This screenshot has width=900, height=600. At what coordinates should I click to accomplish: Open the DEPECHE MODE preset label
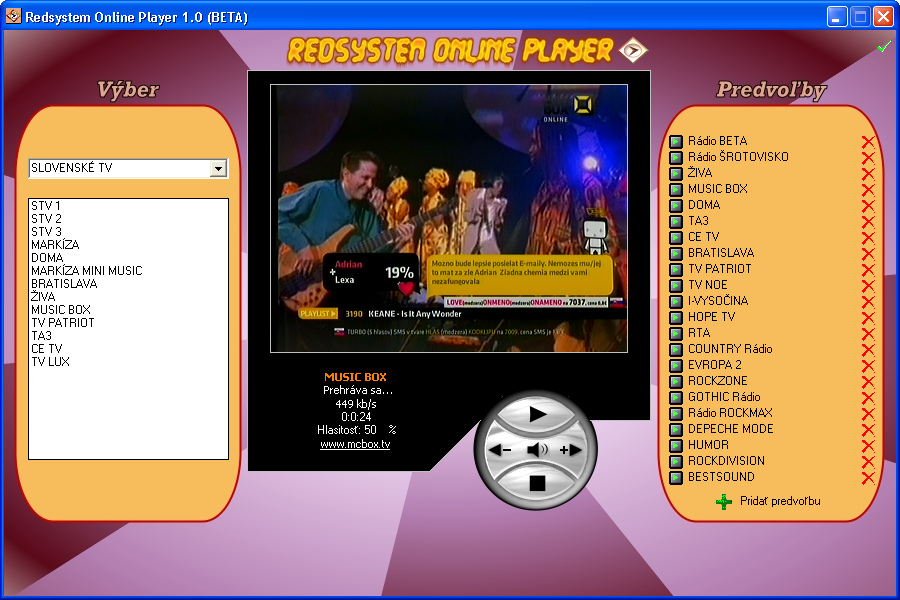pos(731,429)
